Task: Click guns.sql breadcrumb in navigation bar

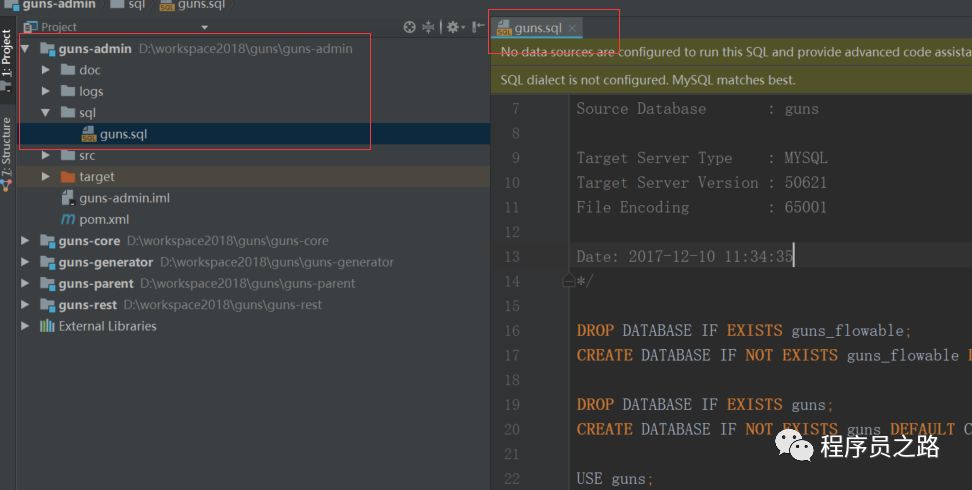Action: pos(192,5)
